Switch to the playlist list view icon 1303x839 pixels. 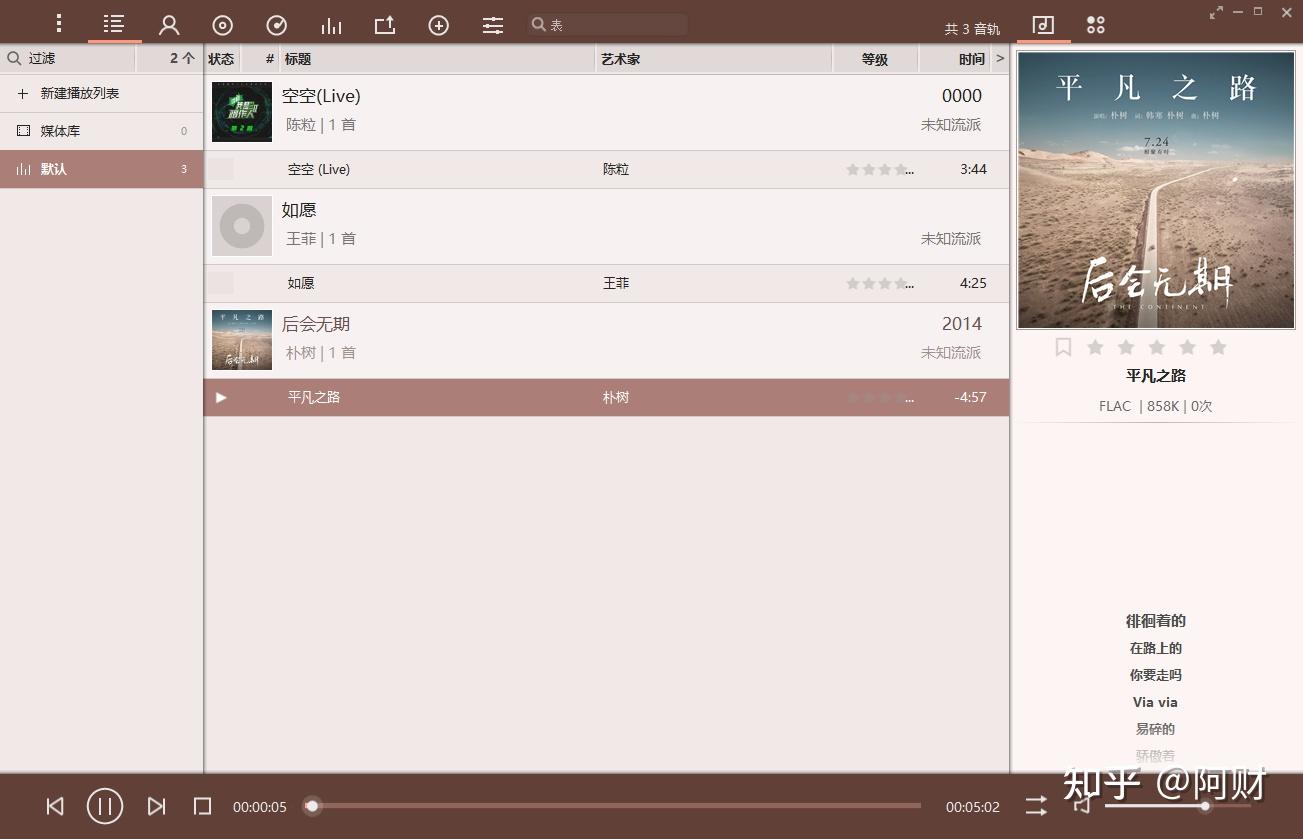(x=114, y=24)
